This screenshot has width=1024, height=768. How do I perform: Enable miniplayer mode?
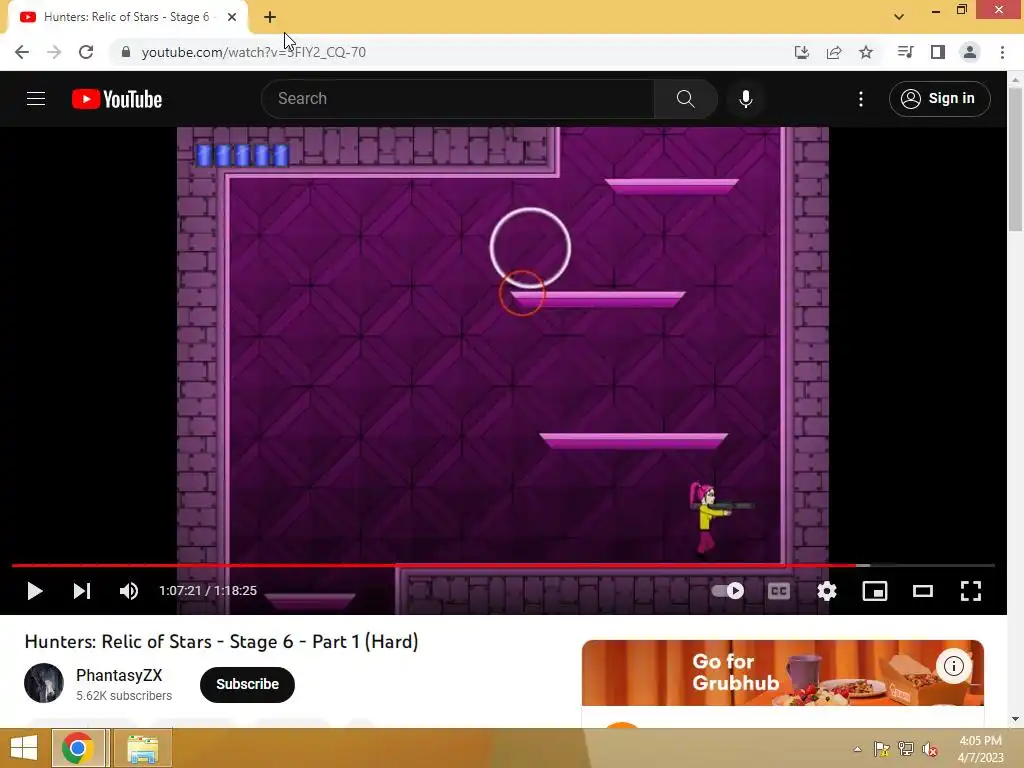874,591
